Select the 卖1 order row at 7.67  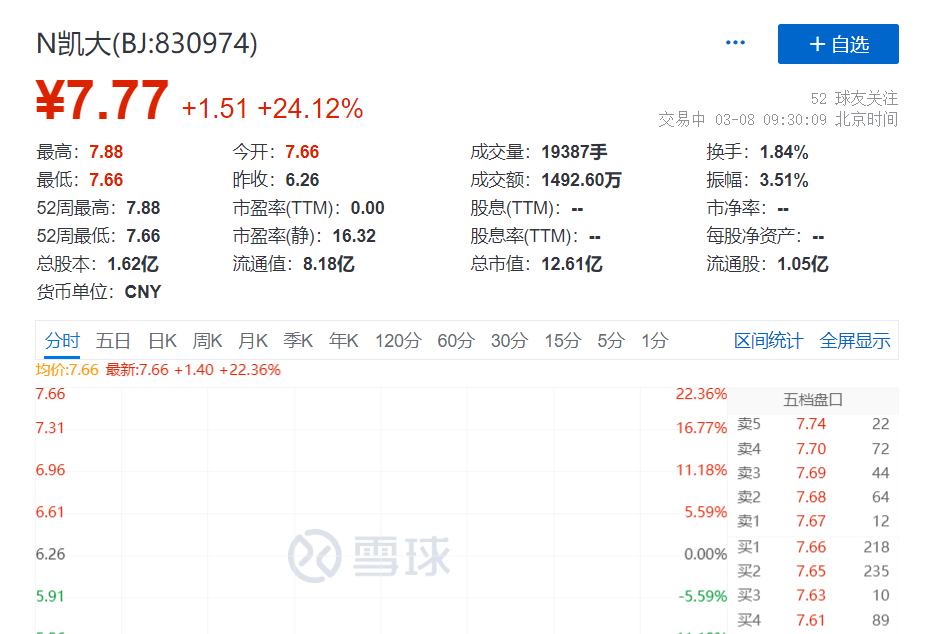point(813,522)
